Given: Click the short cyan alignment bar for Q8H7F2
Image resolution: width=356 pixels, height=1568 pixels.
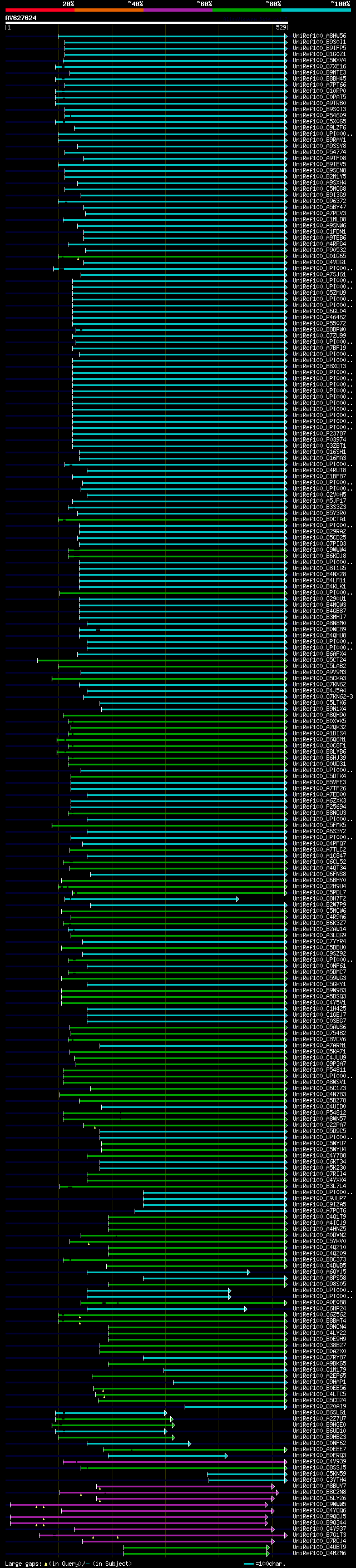Looking at the screenshot, I should tap(152, 899).
